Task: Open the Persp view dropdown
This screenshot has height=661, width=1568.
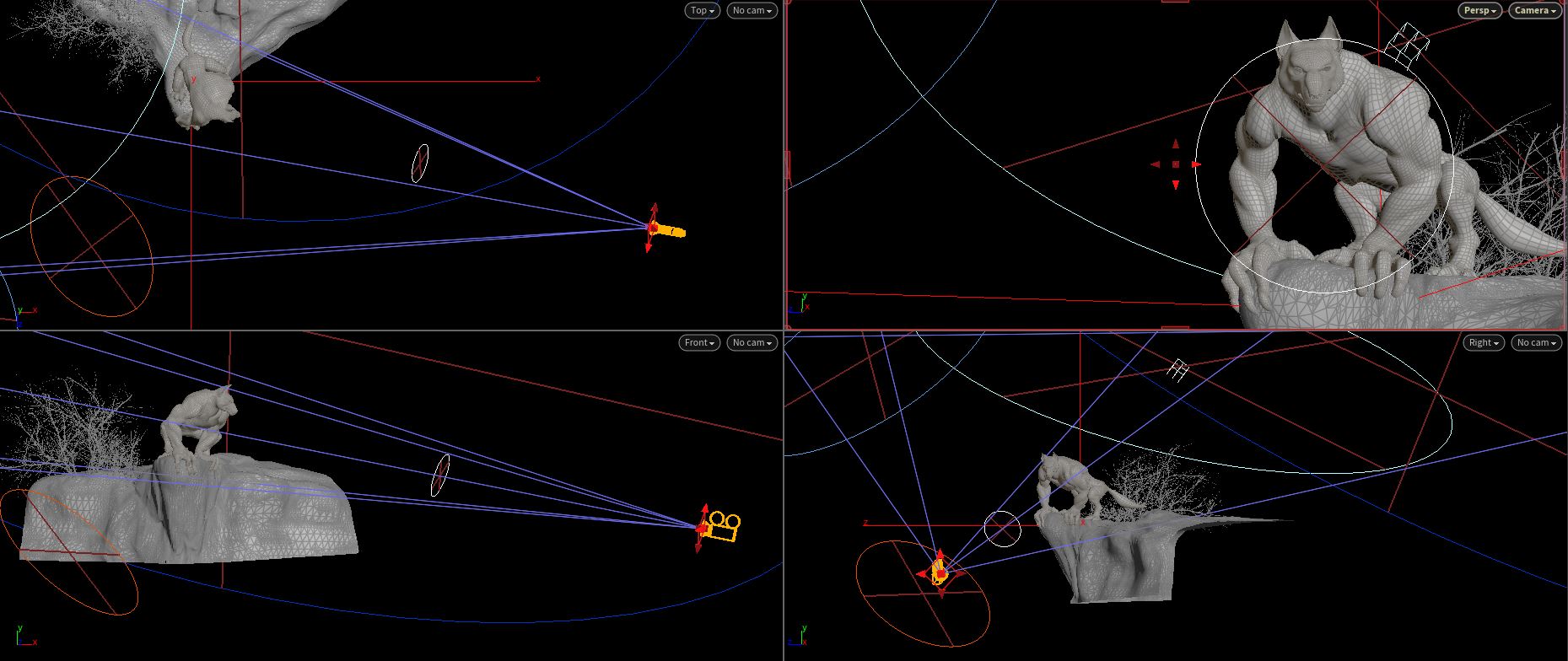Action: point(1479,11)
